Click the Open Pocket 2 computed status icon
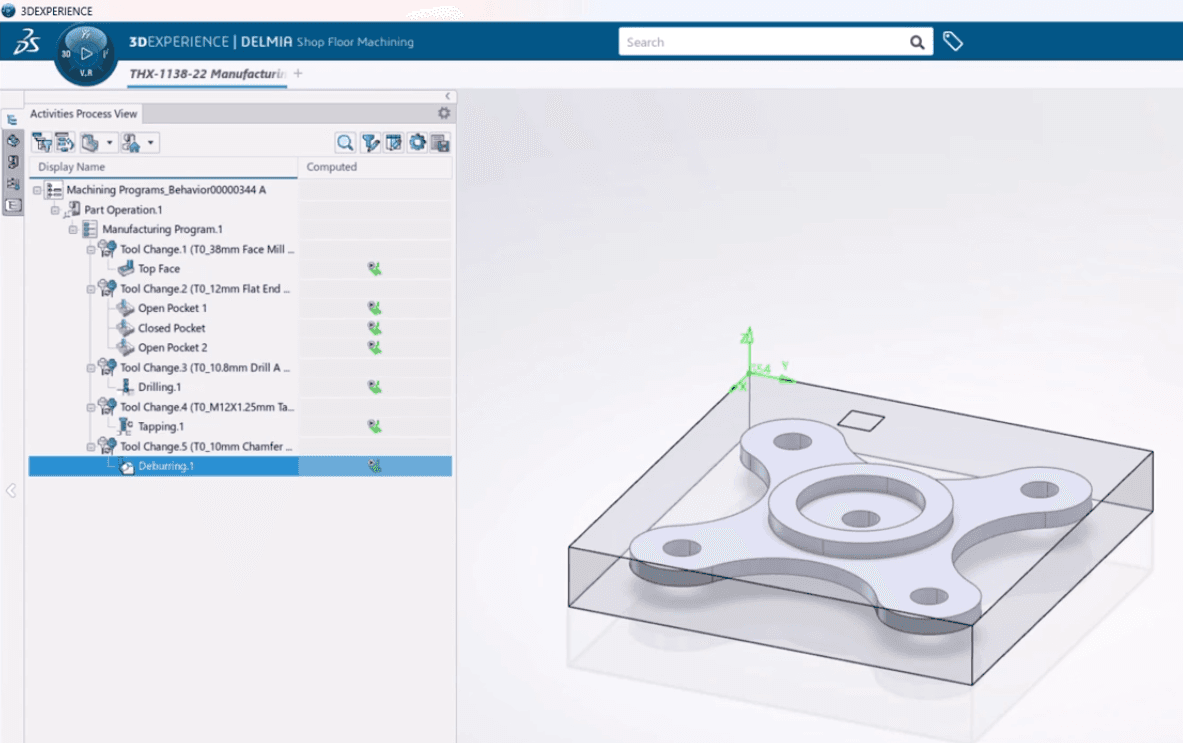Screen dimensions: 1183x743 coord(374,348)
